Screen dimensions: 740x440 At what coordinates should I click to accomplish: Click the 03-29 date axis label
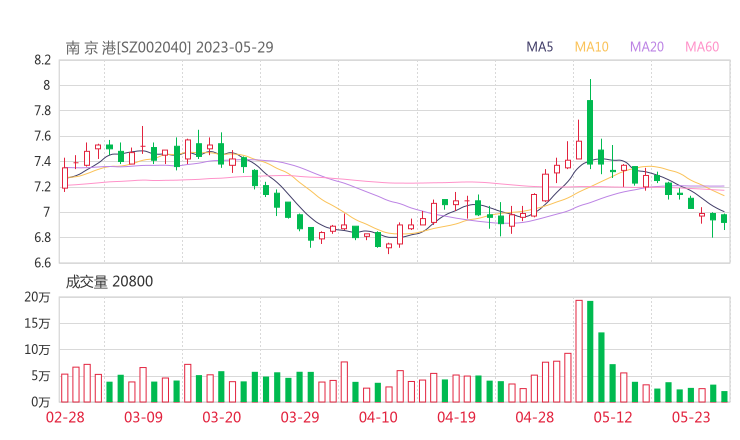[x=300, y=417]
